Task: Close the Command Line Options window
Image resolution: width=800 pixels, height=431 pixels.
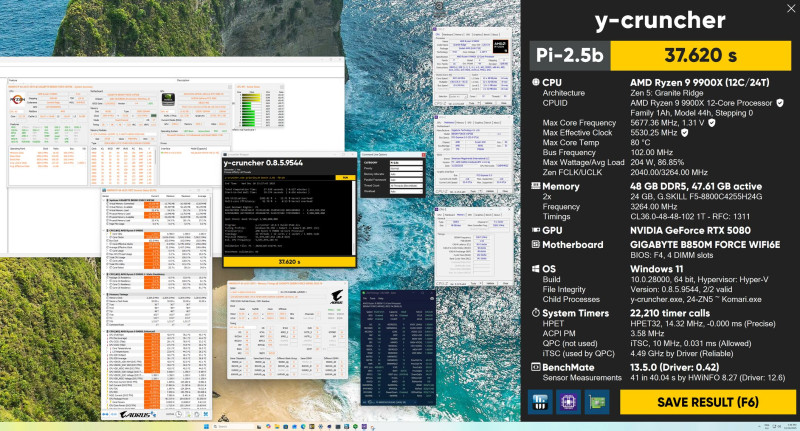Action: click(x=423, y=155)
